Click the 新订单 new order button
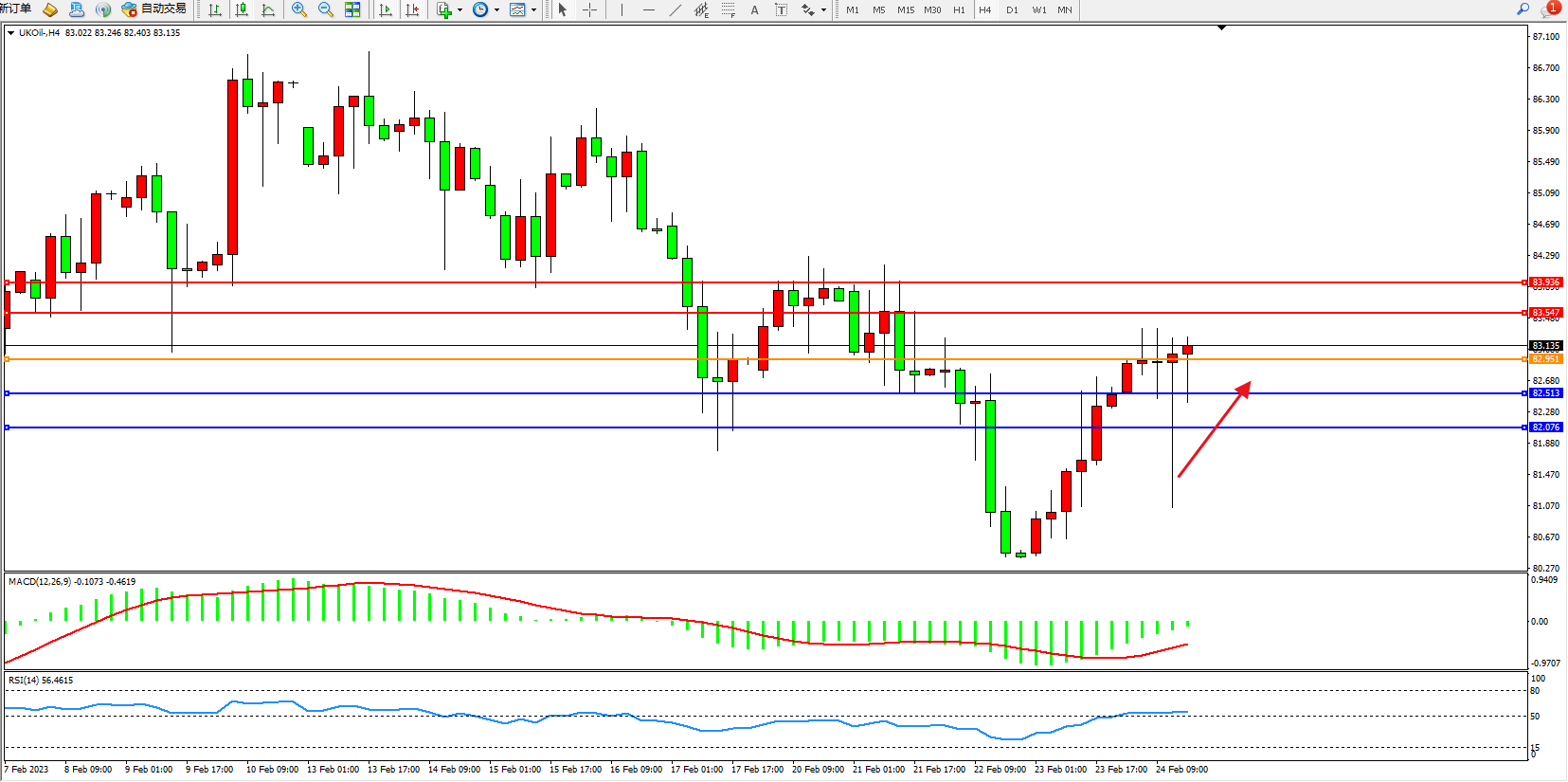 coord(15,9)
